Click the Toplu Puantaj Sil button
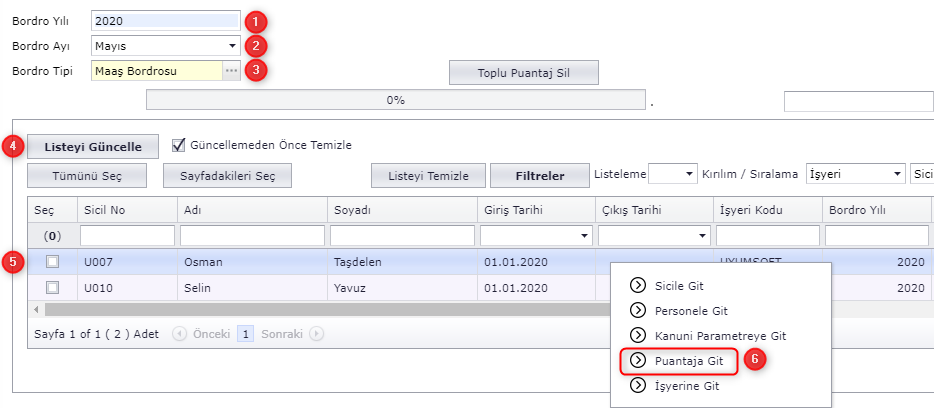Image resolution: width=934 pixels, height=408 pixels. click(x=523, y=73)
